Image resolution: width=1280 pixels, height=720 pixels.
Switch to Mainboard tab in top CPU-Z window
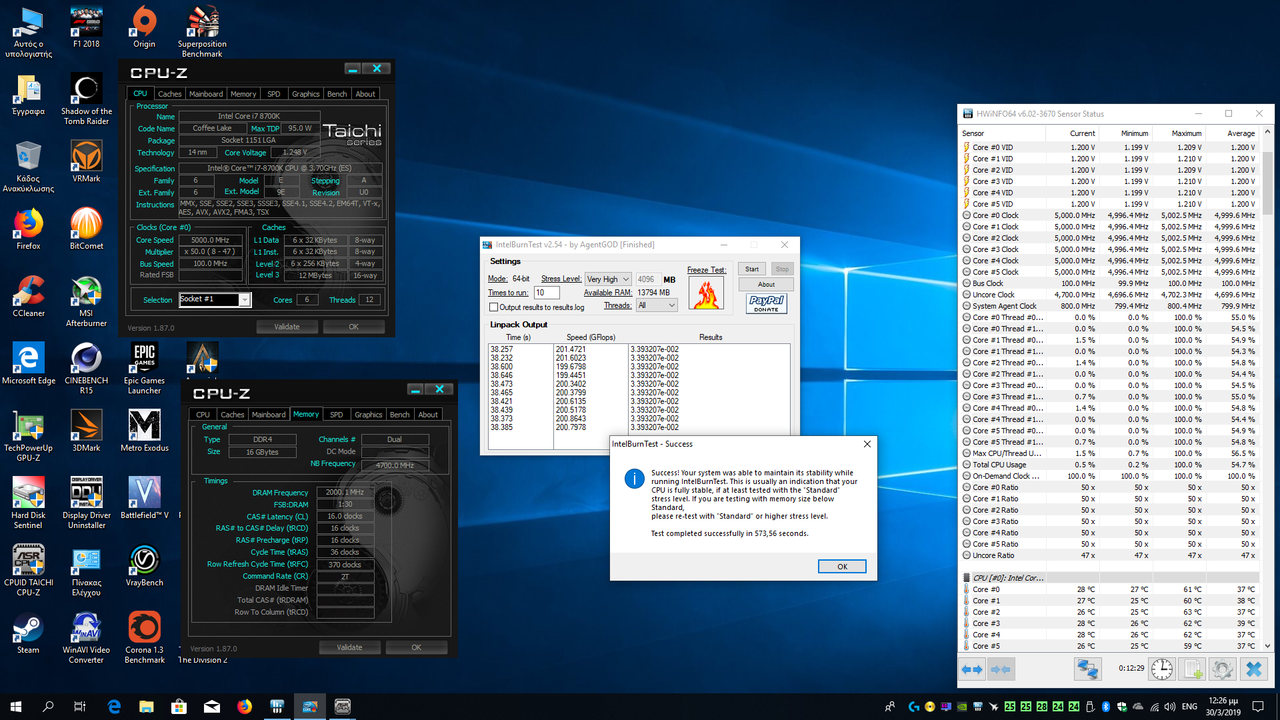206,94
